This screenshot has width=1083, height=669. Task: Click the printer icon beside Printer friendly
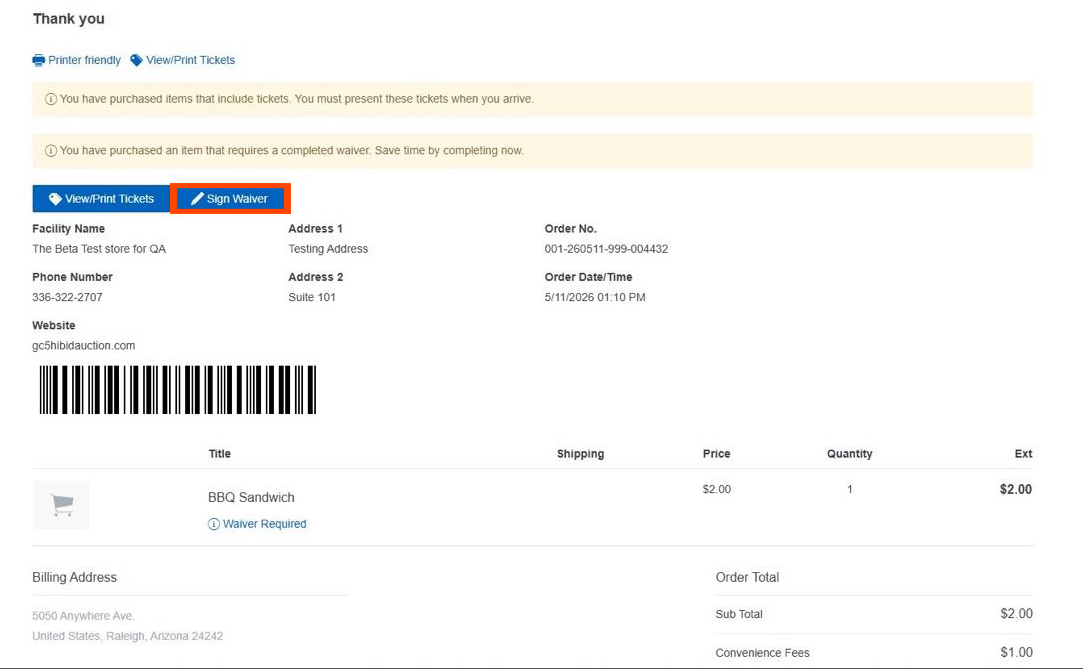click(39, 60)
